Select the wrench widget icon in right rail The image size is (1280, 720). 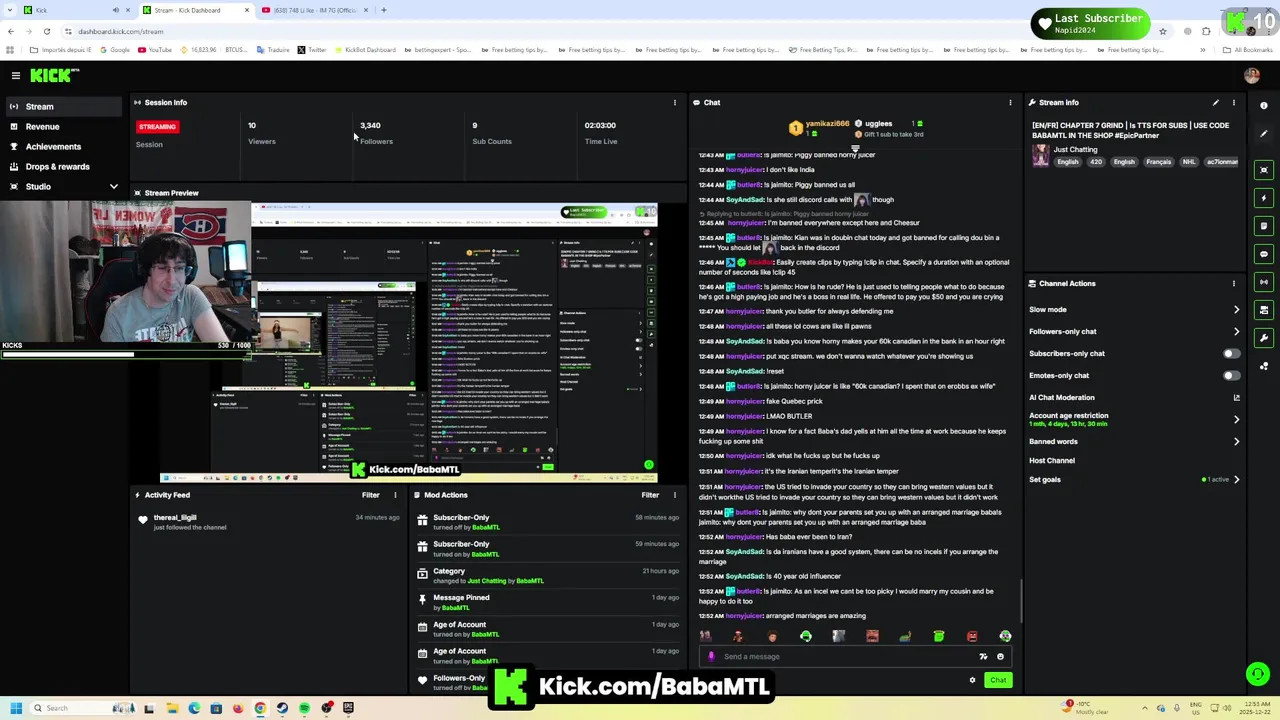(1264, 338)
